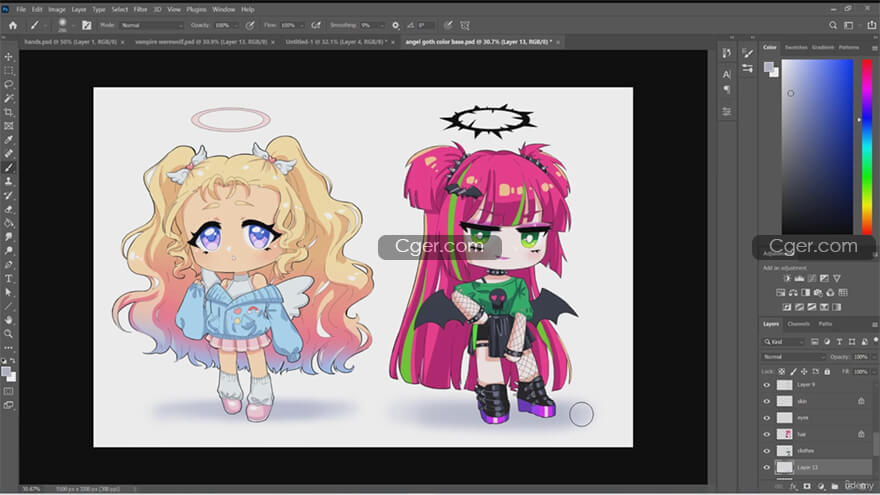Lock all on current layer
Image resolution: width=880 pixels, height=495 pixels.
point(827,372)
